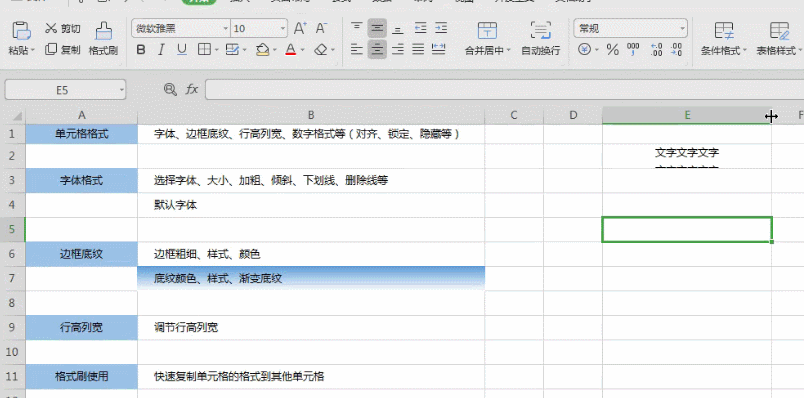Image resolution: width=804 pixels, height=398 pixels.
Task: Click the Conditional Formatting (条件格式) icon
Action: click(x=724, y=31)
